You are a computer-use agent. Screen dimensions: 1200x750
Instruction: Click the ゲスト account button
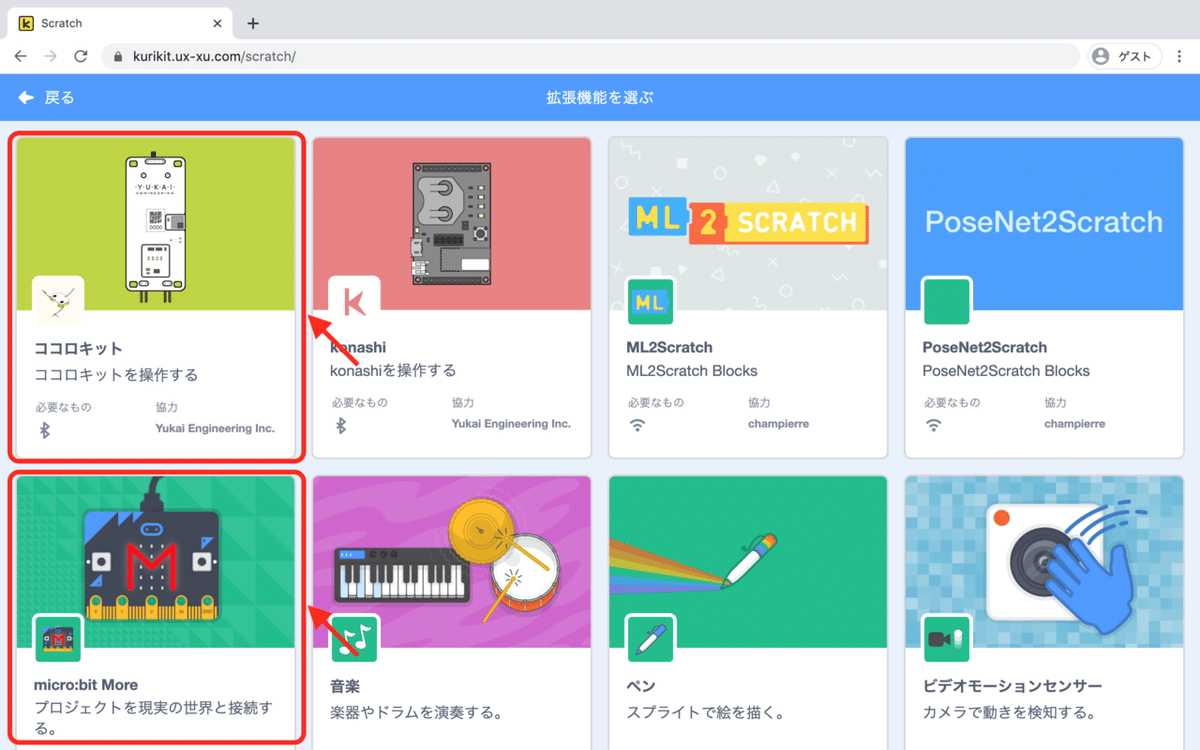[1123, 56]
